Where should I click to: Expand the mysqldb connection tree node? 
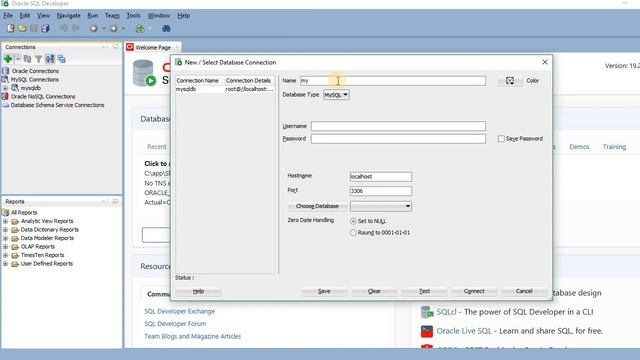click(x=5, y=88)
